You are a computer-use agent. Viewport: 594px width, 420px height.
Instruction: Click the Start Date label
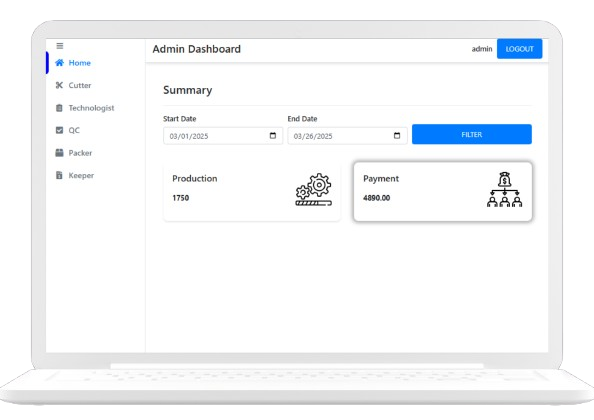[180, 119]
